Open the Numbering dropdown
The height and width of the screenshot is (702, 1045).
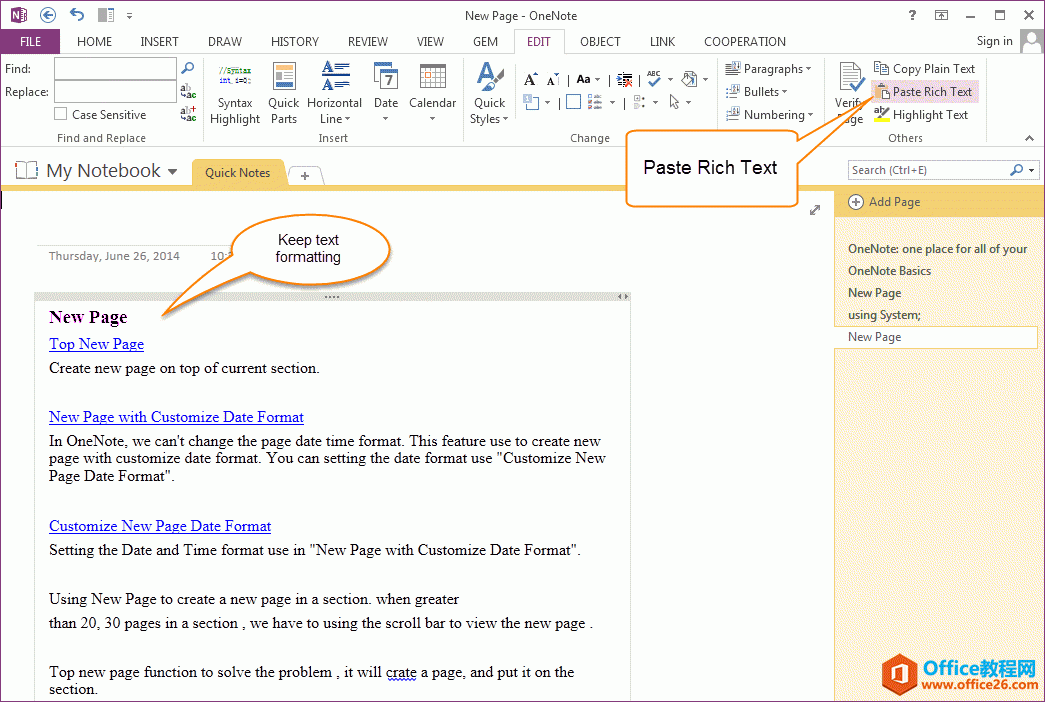(770, 115)
